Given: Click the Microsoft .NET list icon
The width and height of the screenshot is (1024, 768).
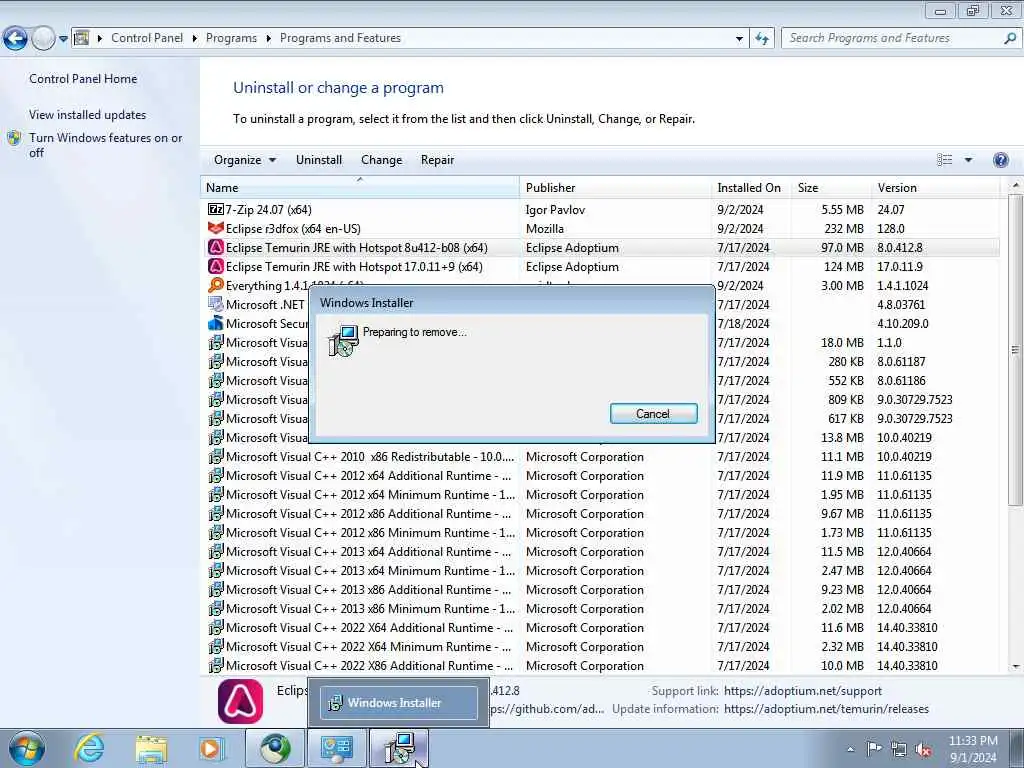Looking at the screenshot, I should click(x=216, y=304).
